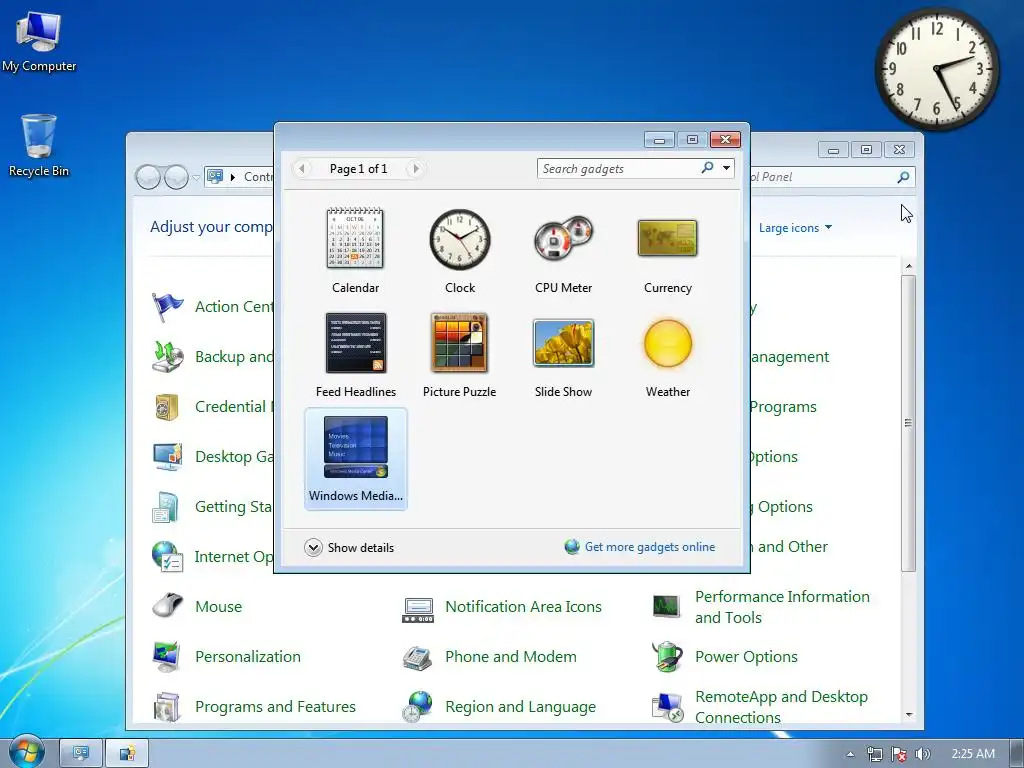The width and height of the screenshot is (1024, 768).
Task: Select the CPU Meter gadget
Action: pyautogui.click(x=563, y=251)
